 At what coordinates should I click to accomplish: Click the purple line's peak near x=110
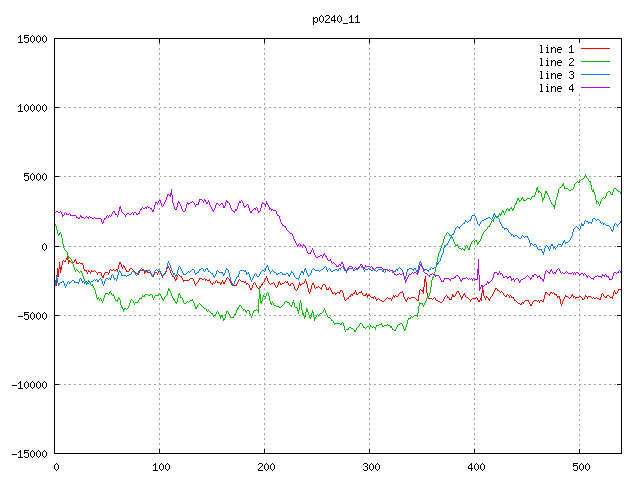click(171, 191)
